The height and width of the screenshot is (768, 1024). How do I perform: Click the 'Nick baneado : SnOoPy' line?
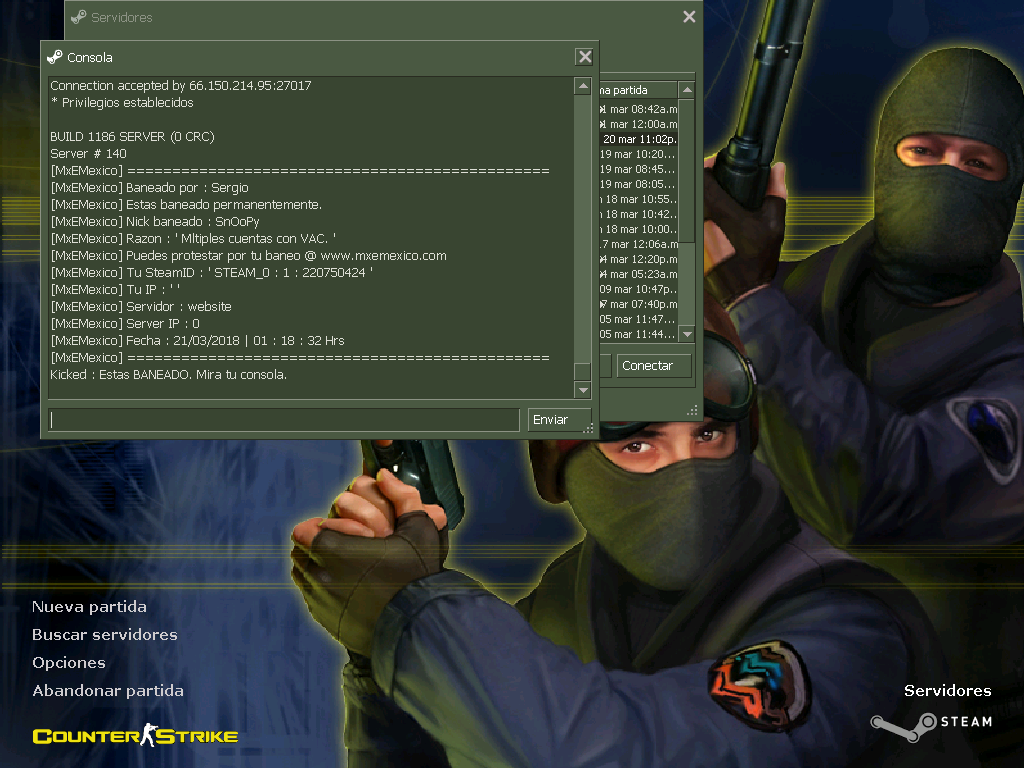point(155,221)
